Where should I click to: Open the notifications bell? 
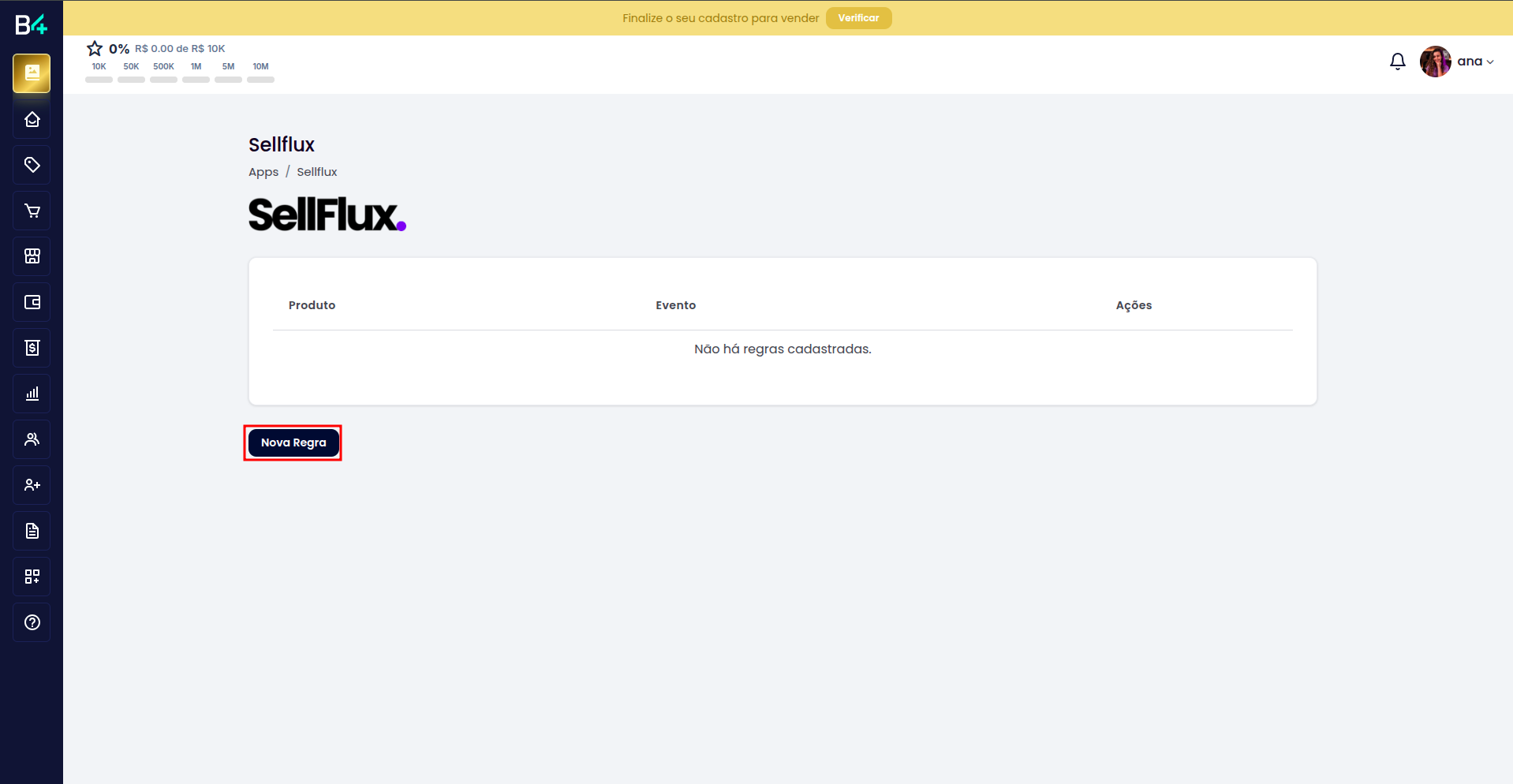[x=1397, y=62]
